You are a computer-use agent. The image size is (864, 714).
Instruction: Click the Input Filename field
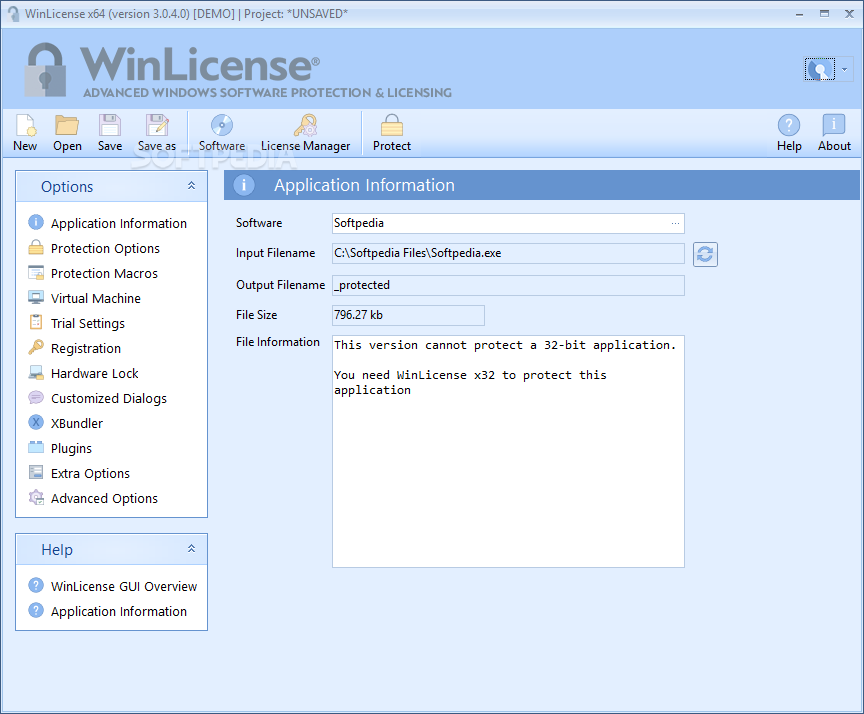[508, 253]
